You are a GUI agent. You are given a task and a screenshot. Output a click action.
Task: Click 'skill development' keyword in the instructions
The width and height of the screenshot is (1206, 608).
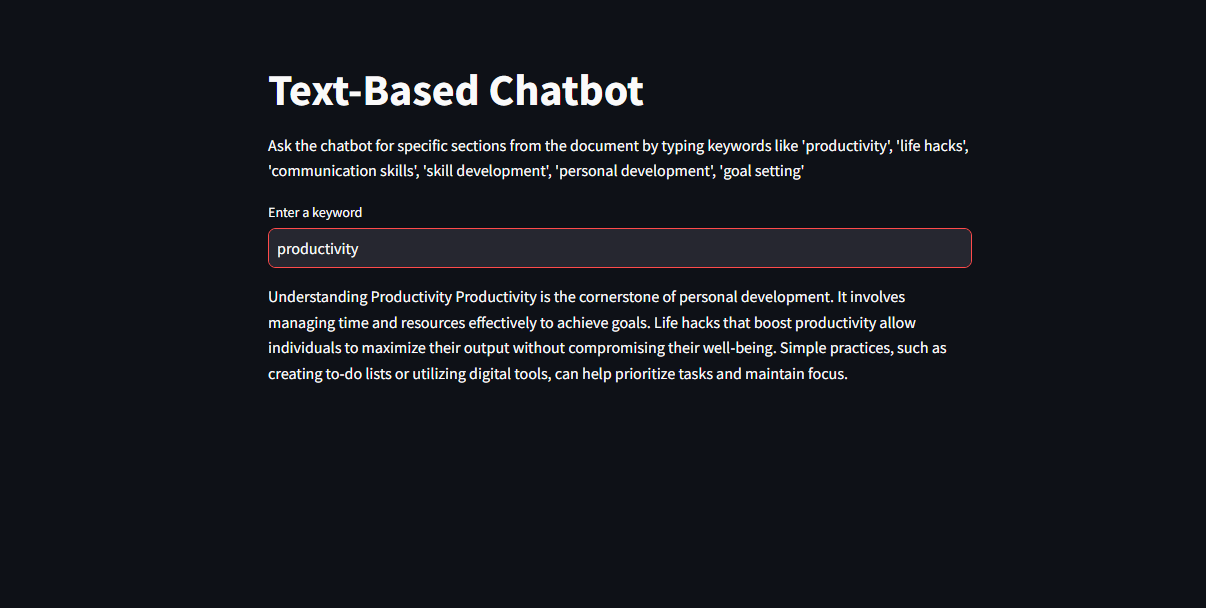[x=485, y=171]
